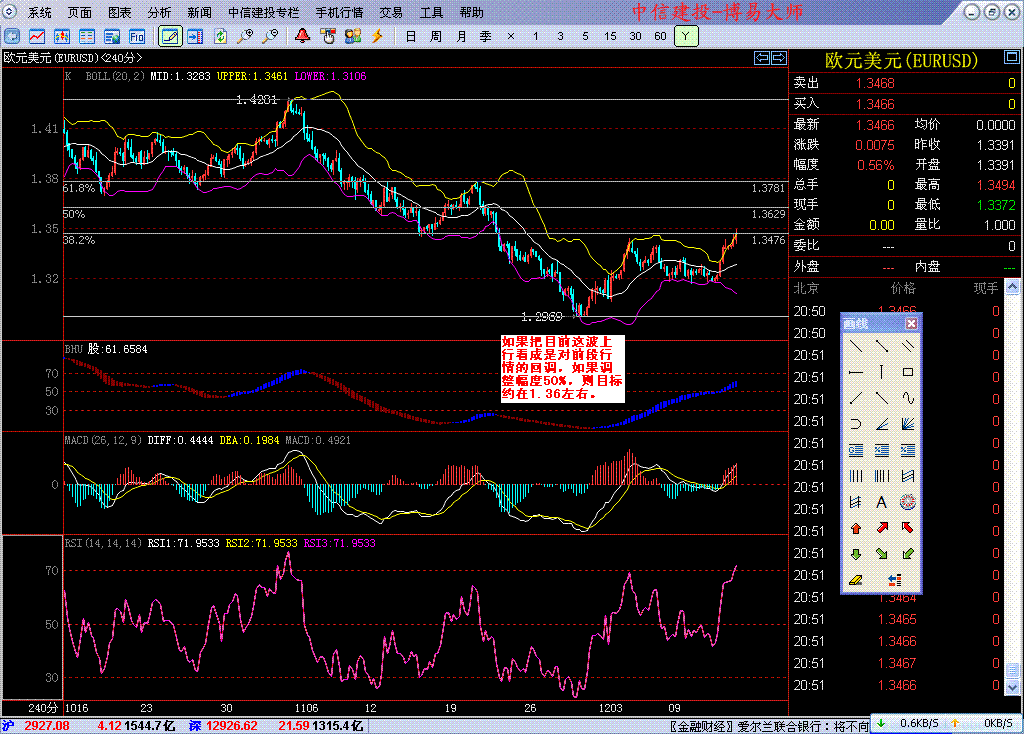Switch to quarterly period 季

[486, 37]
